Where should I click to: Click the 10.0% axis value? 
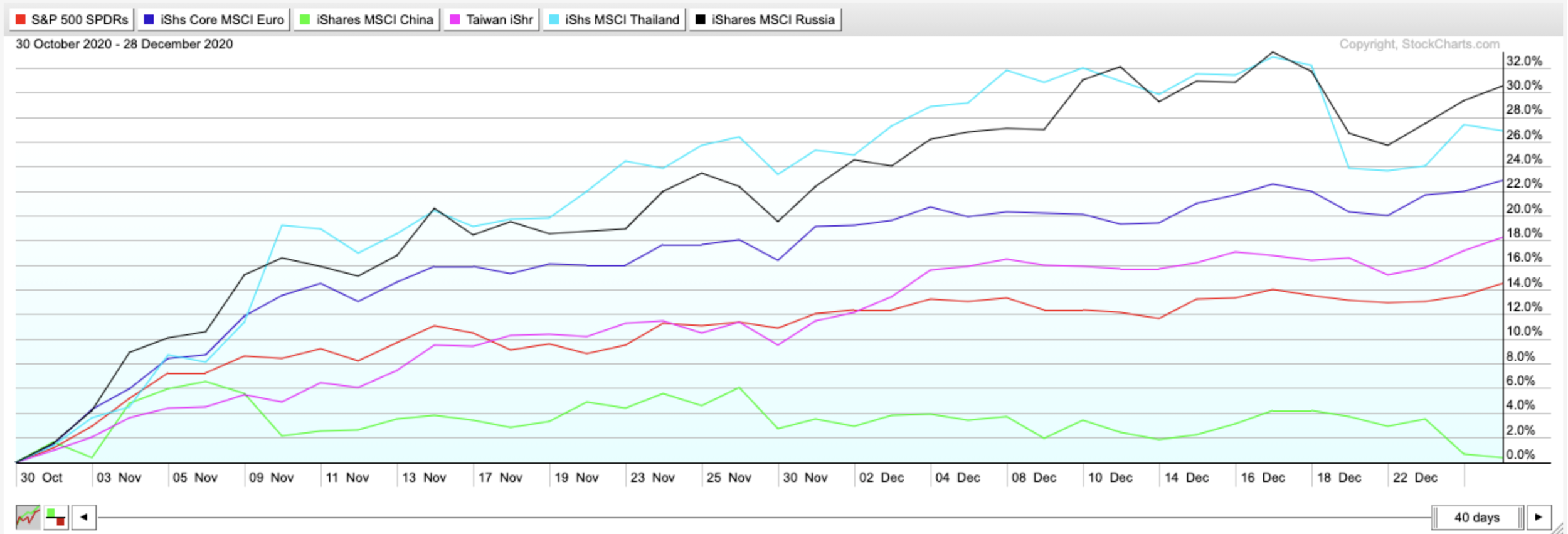point(1524,331)
